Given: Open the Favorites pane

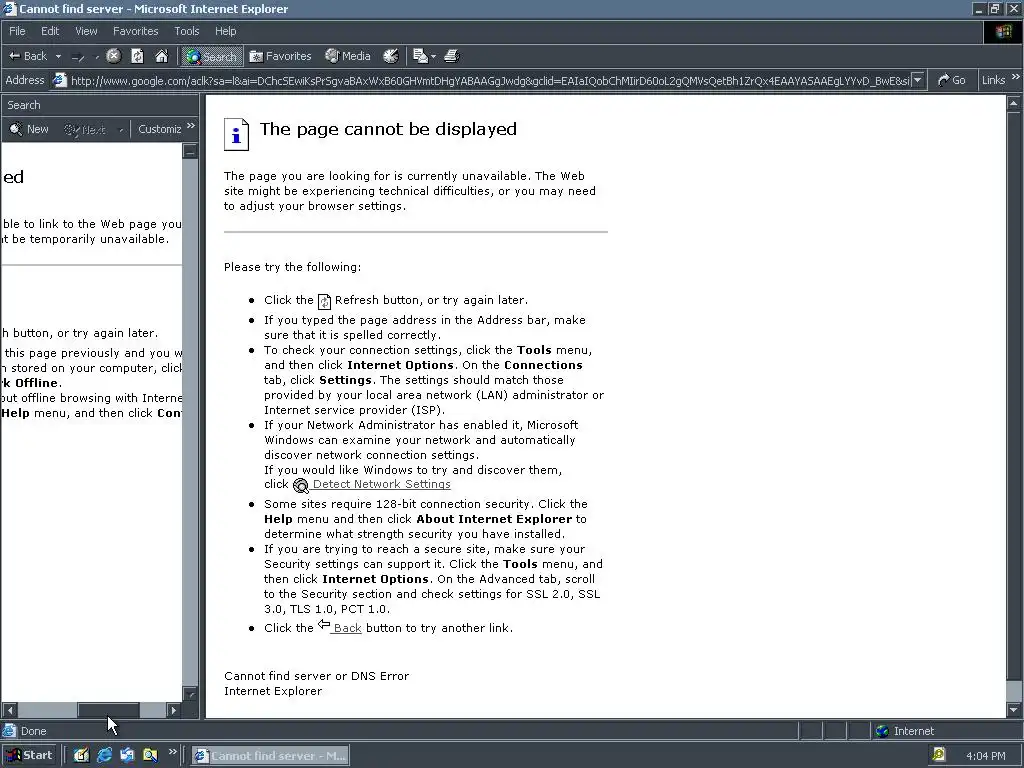Looking at the screenshot, I should pos(280,56).
